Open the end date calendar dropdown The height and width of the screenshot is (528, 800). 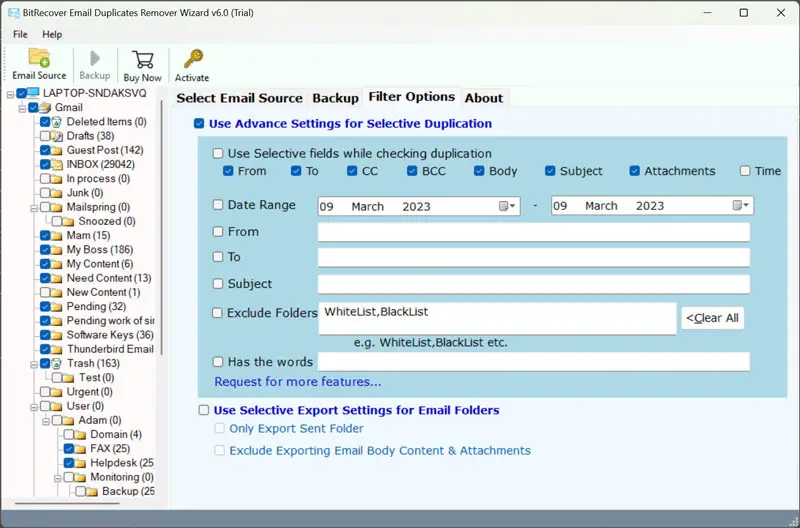click(741, 206)
